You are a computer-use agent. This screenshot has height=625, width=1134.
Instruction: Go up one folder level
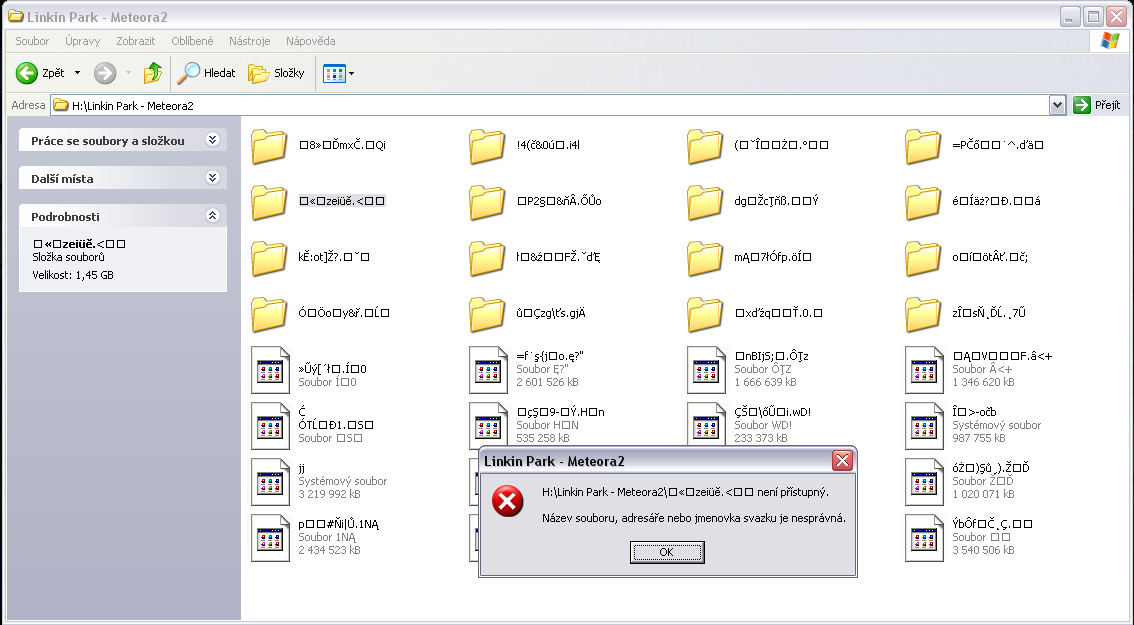(153, 73)
